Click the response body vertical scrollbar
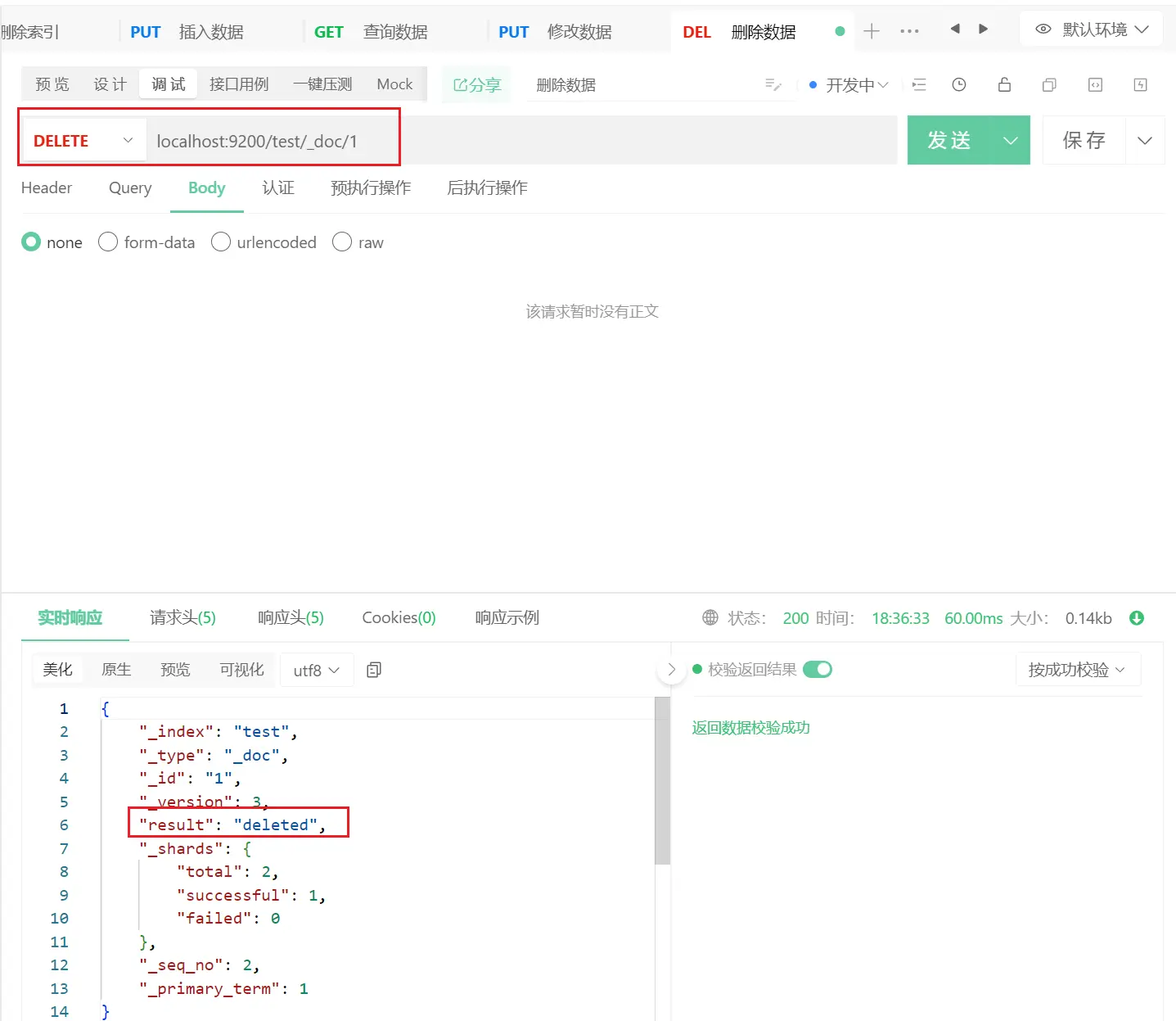Screen dimensions: 1176x1021 [x=662, y=781]
